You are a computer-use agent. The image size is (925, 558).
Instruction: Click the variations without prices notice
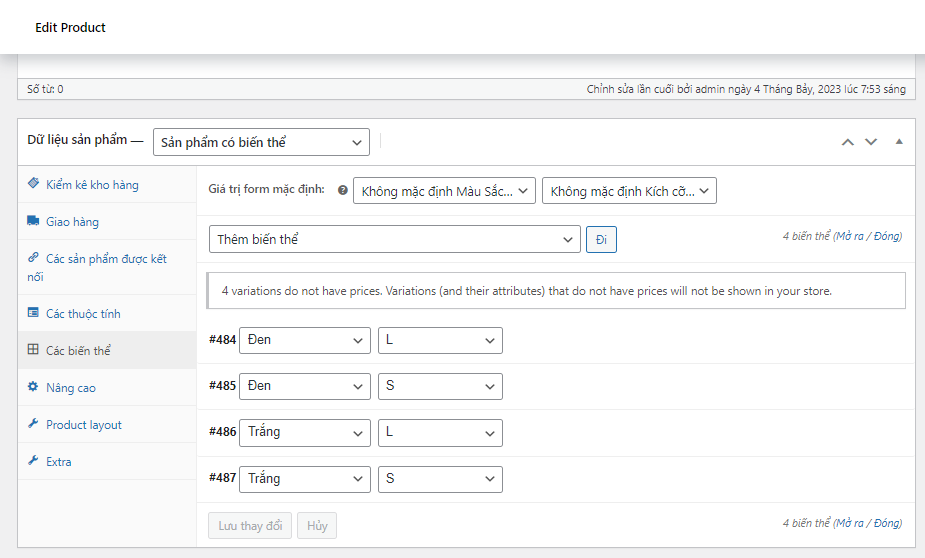tap(556, 290)
